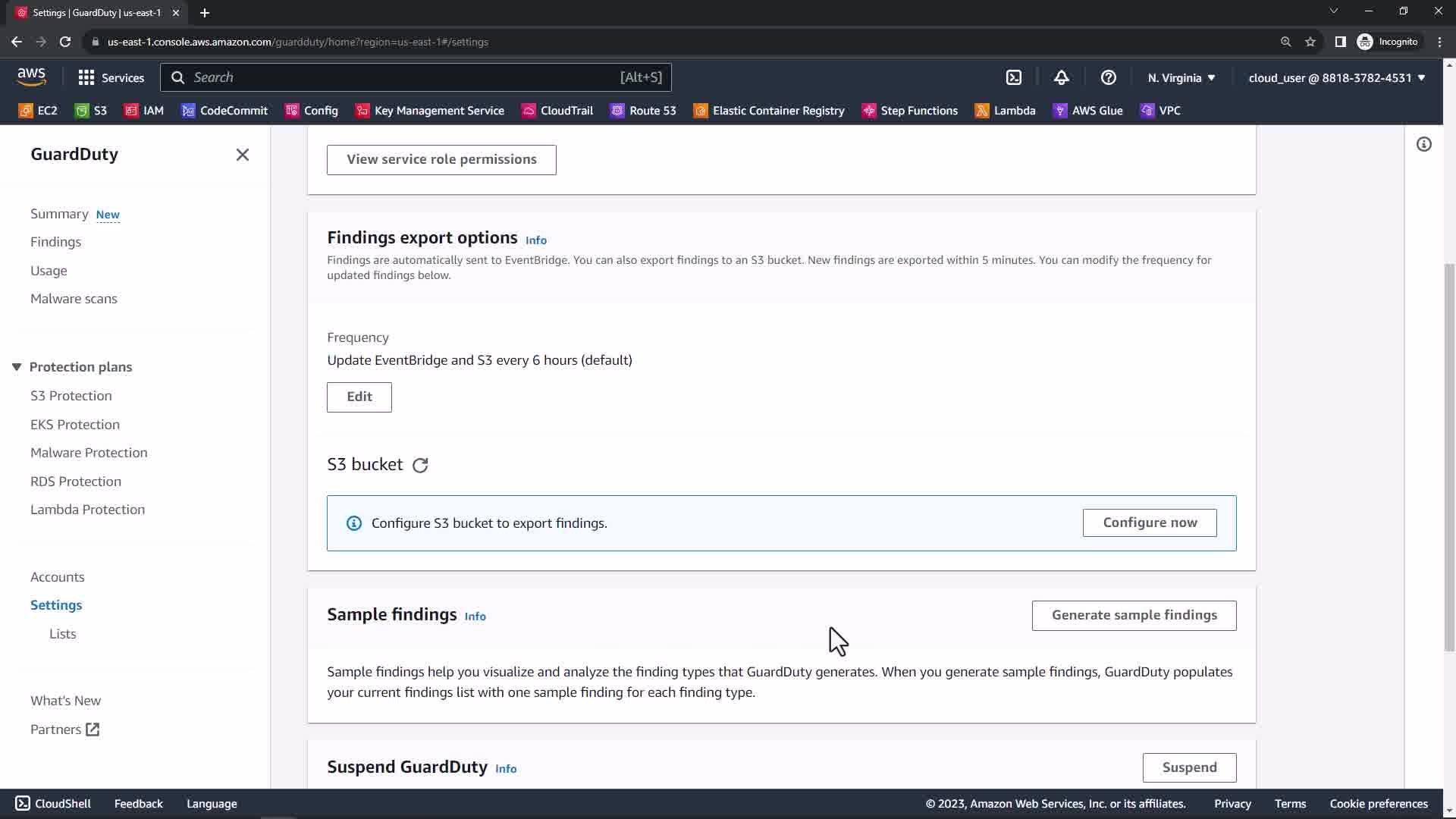Edit the findings export frequency
Image resolution: width=1456 pixels, height=819 pixels.
359,397
